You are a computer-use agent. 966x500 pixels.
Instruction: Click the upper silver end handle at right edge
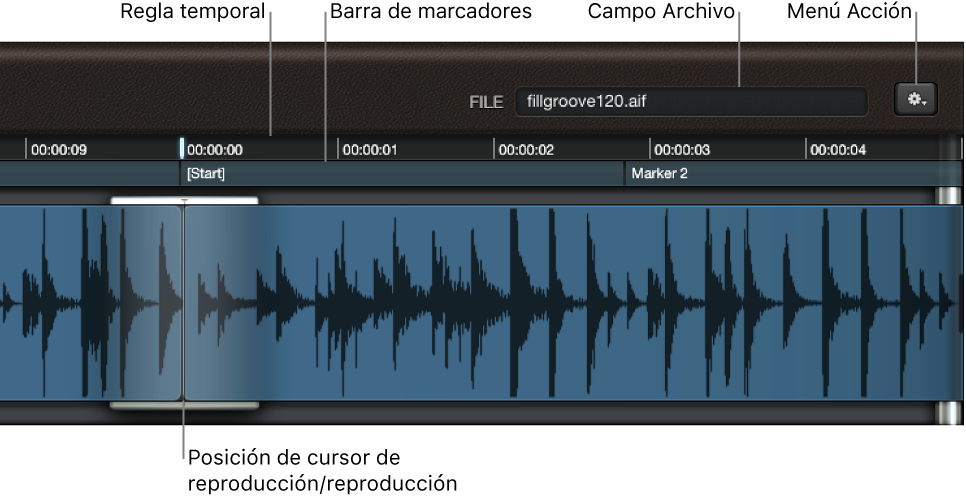click(x=948, y=196)
